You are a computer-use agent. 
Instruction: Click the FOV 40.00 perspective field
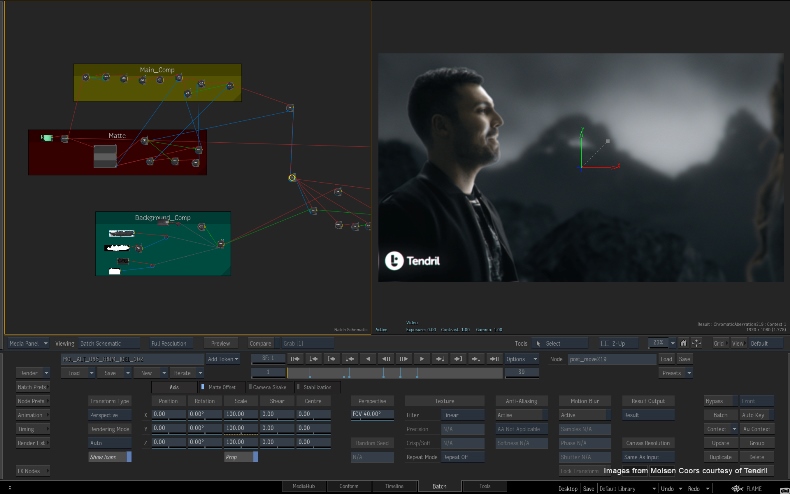point(372,414)
